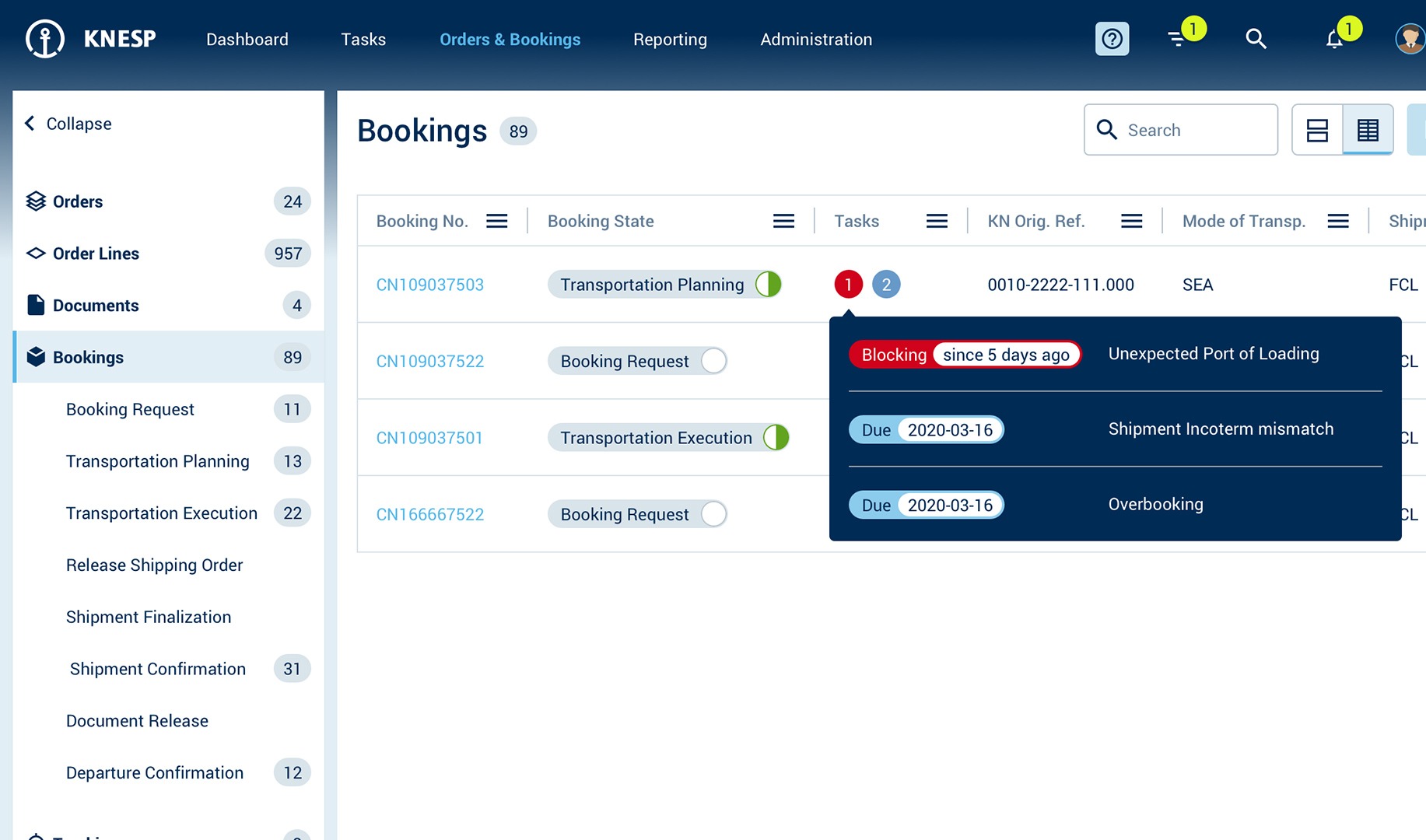Open Booking State column menu
This screenshot has height=840, width=1426.
click(x=783, y=222)
